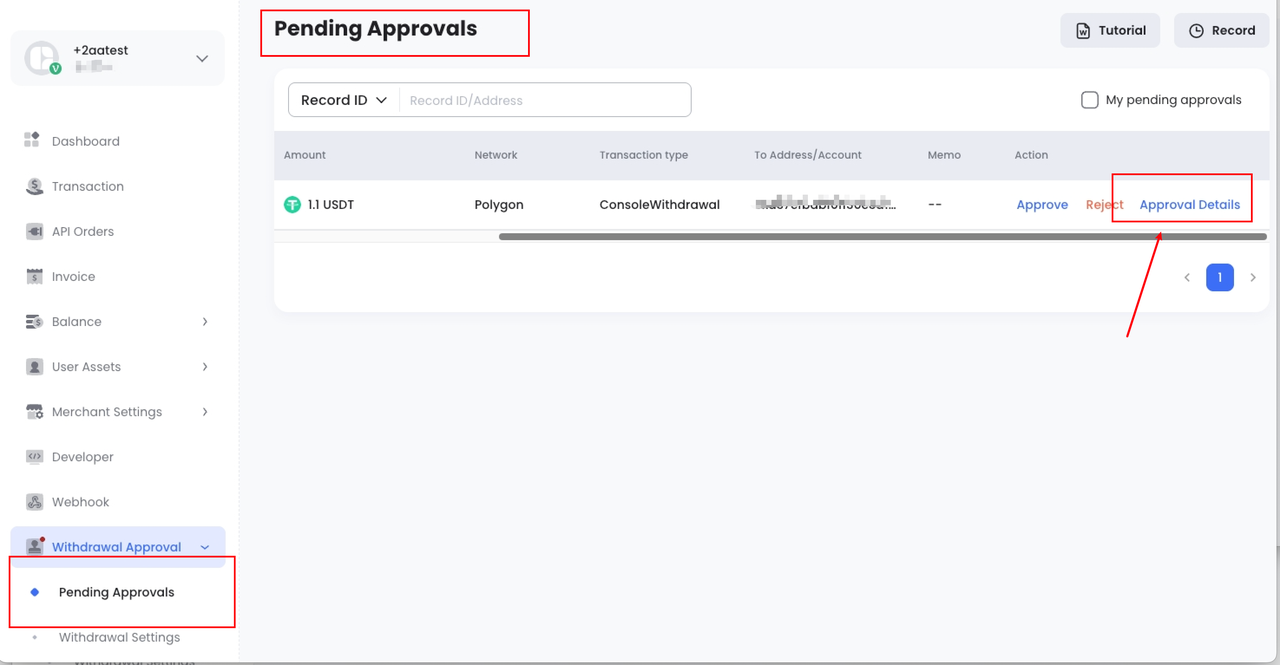Collapse the Withdrawal Approval menu

[205, 547]
